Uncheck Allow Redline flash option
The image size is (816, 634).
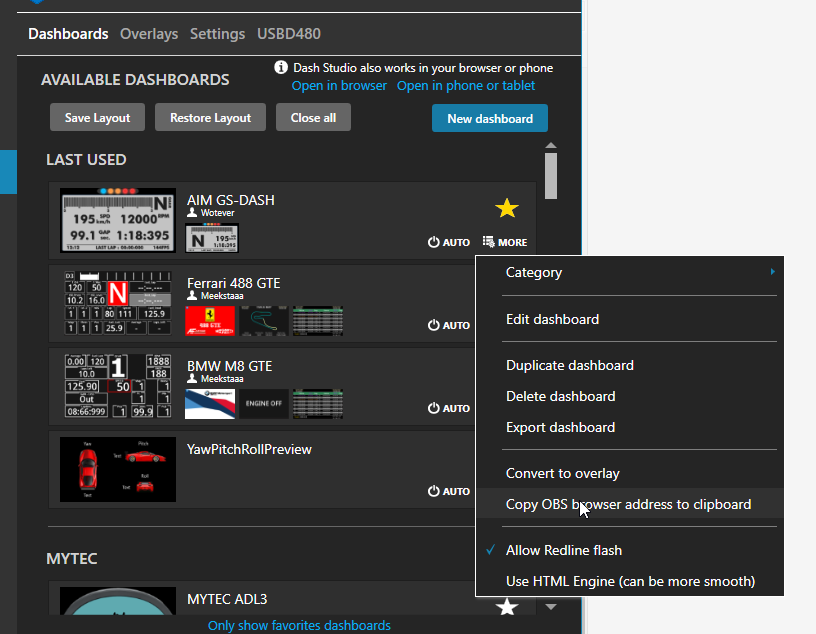pos(629,550)
